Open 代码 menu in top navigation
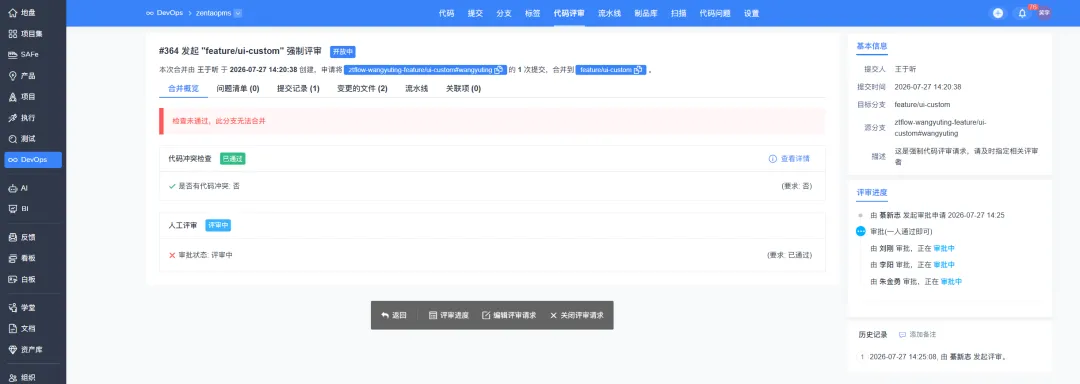The height and width of the screenshot is (384, 1080). point(446,13)
